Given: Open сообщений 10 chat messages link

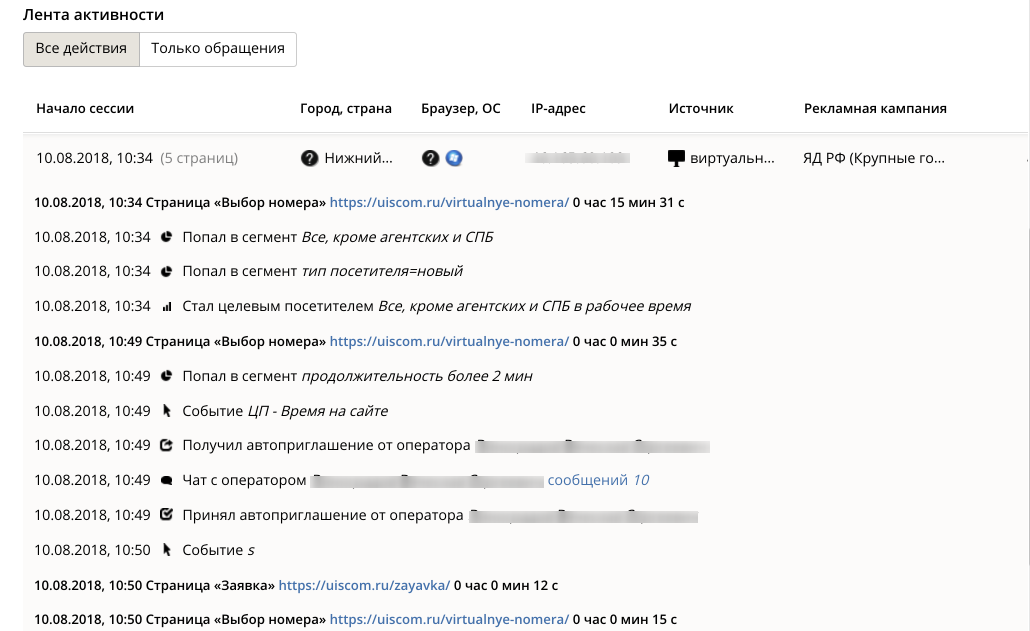Looking at the screenshot, I should pos(598,480).
